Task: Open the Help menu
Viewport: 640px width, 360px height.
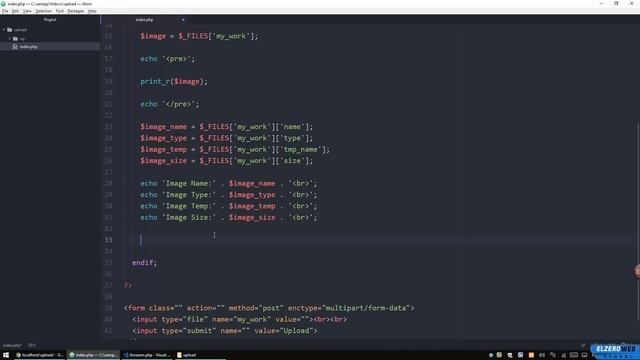Action: pyautogui.click(x=92, y=11)
